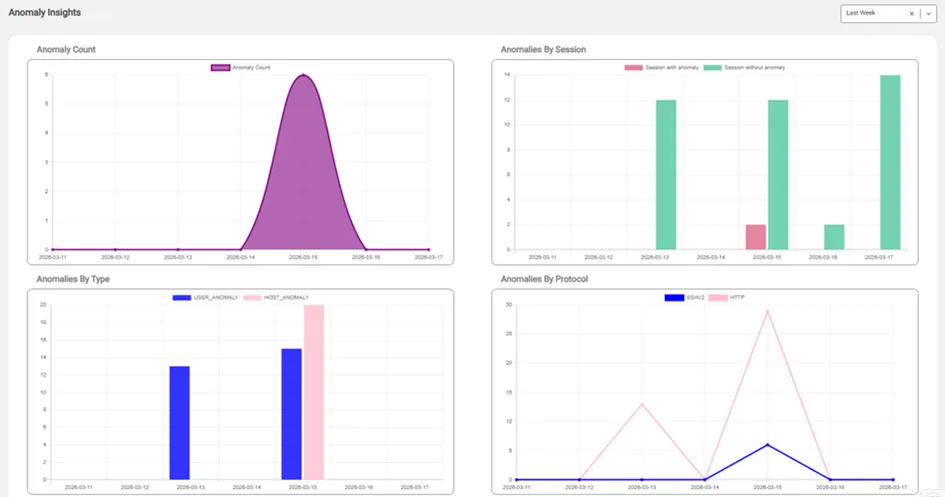Click the Anomaly Count chart title

coord(66,49)
